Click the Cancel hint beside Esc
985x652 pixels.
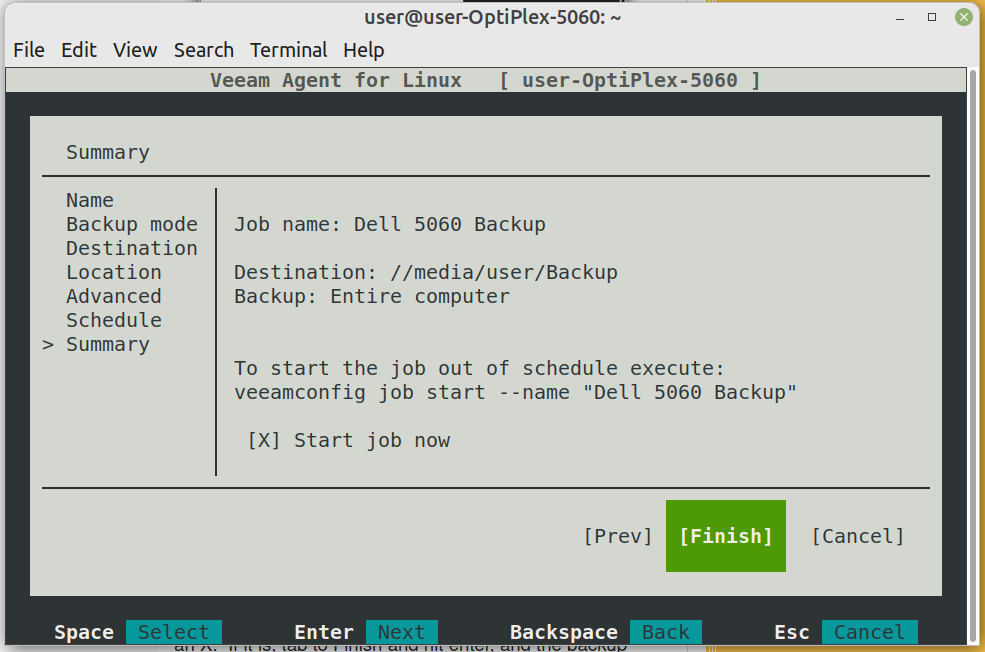[869, 632]
